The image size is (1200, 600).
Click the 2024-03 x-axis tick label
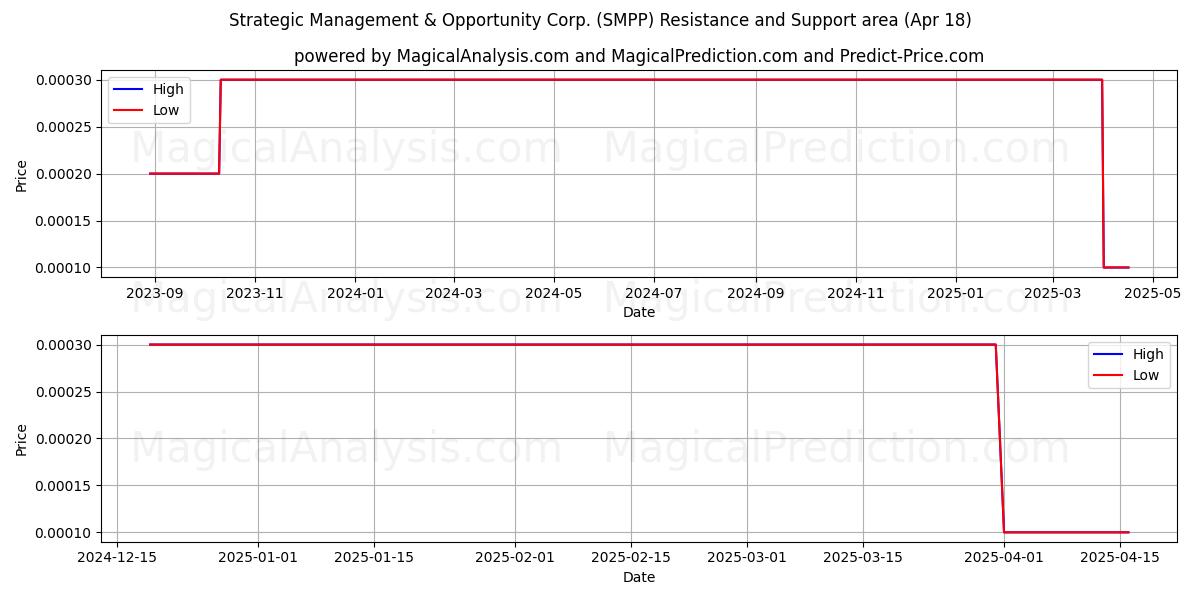tap(454, 294)
